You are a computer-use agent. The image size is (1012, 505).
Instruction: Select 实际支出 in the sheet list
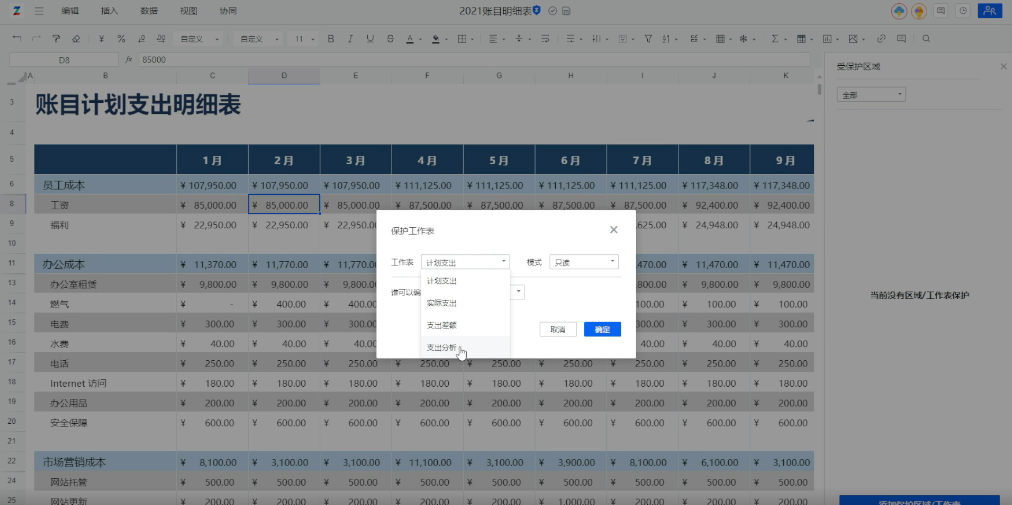point(465,303)
